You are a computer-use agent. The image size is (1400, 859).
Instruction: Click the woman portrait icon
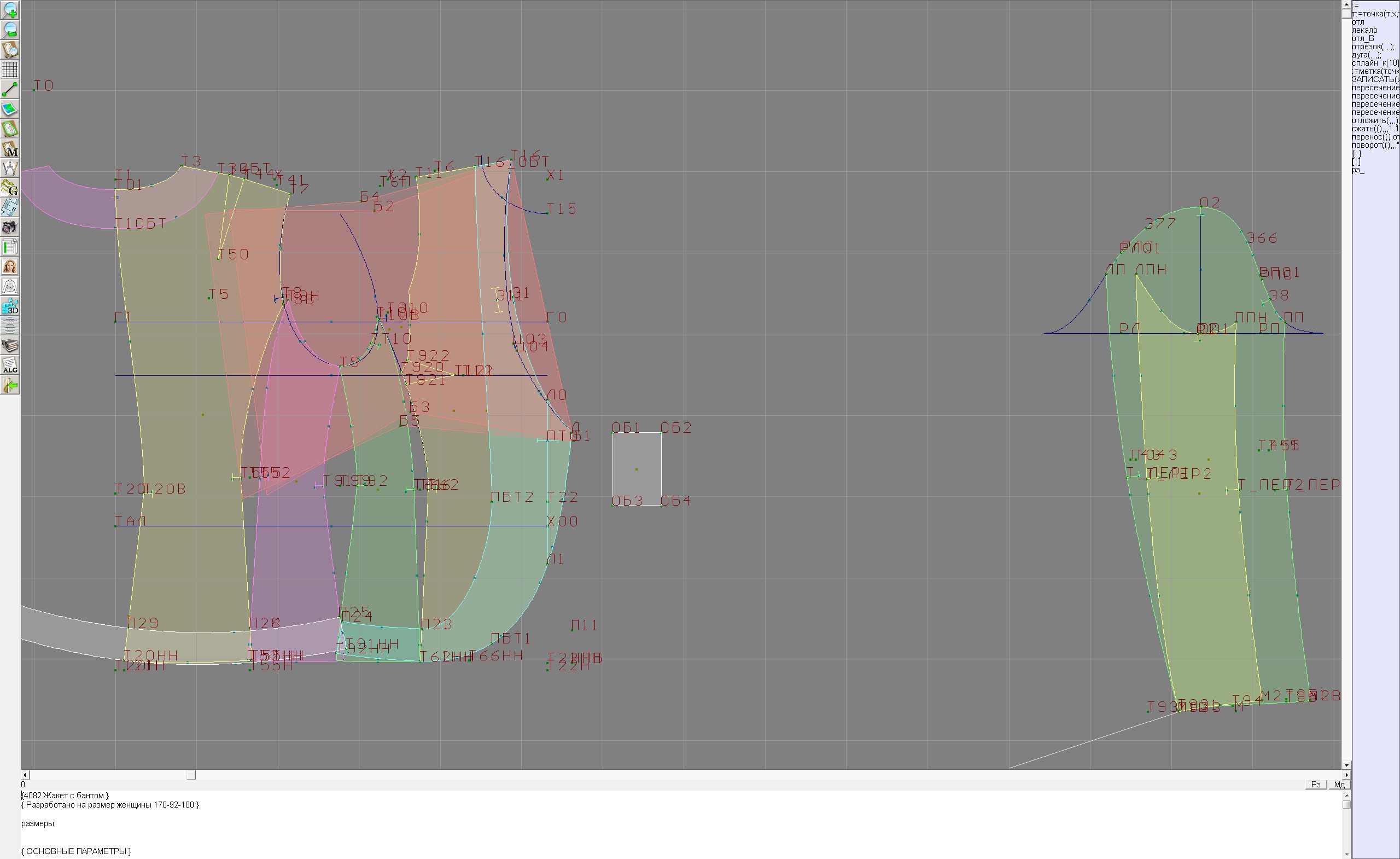click(10, 266)
